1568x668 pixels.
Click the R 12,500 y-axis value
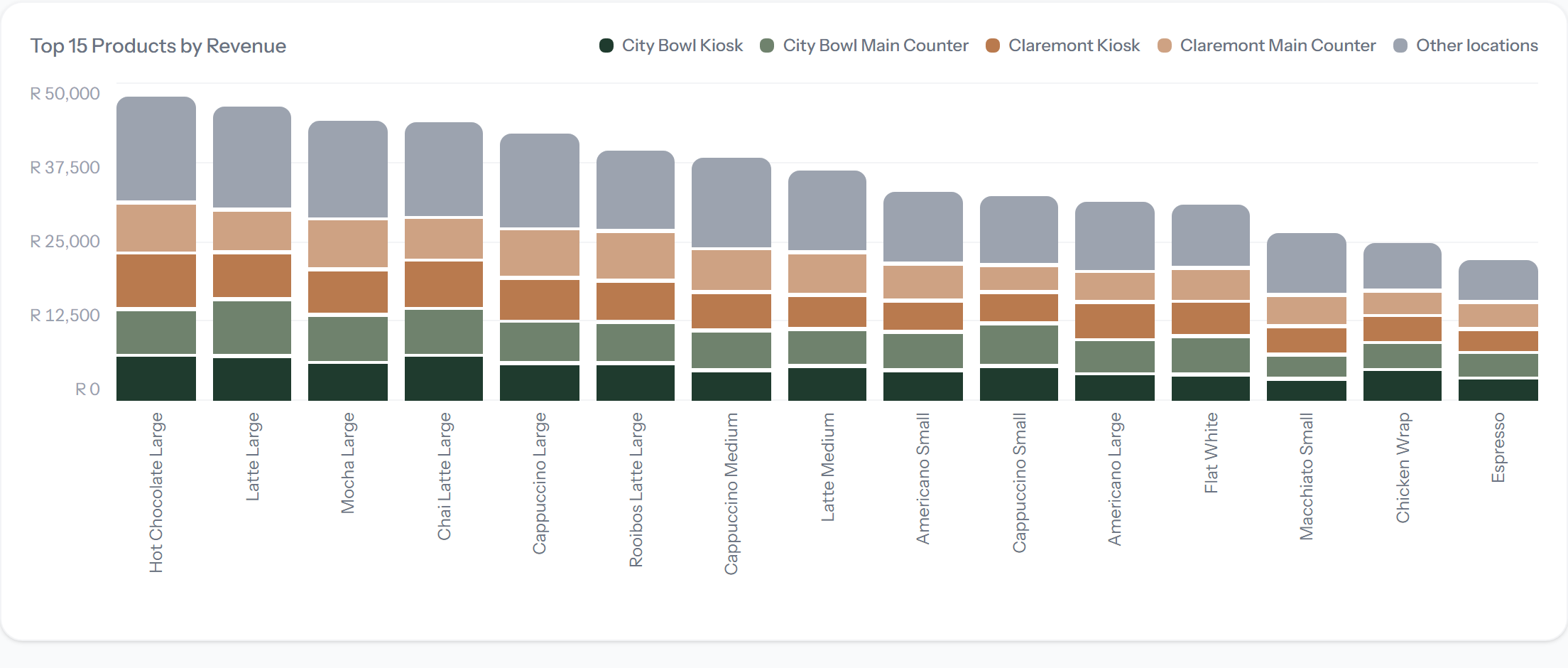click(65, 316)
